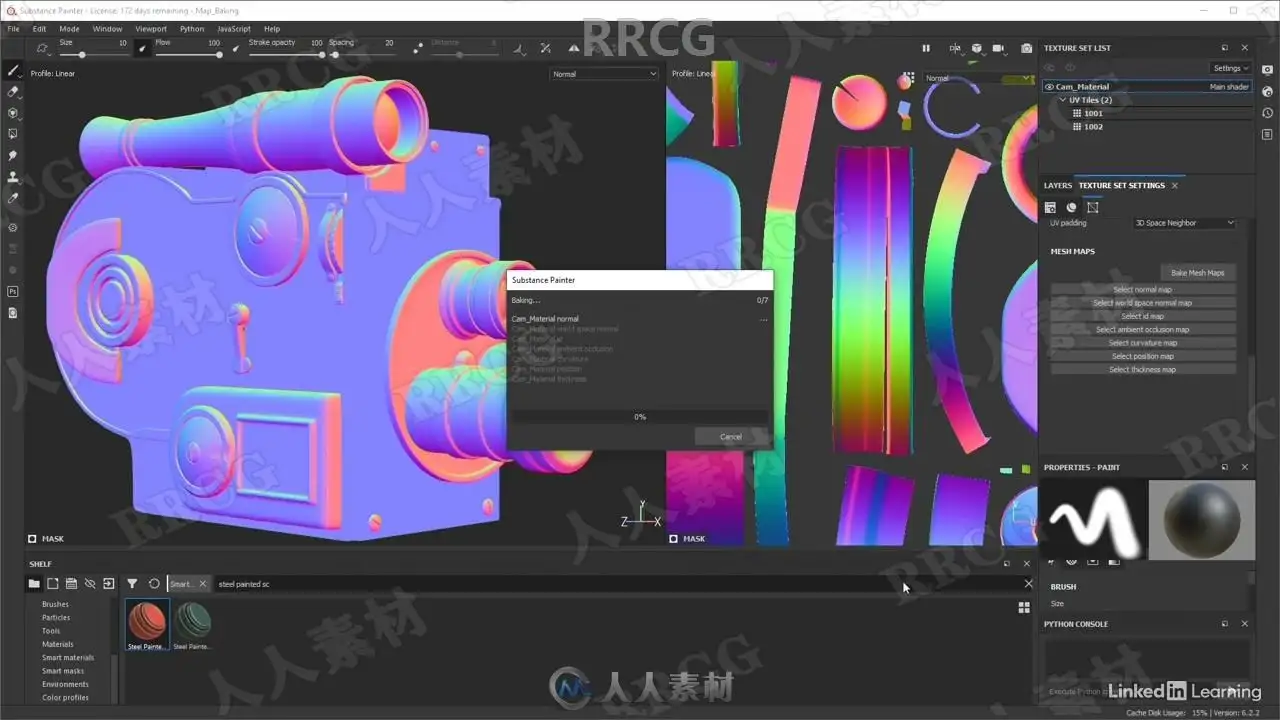Toggle the MASK checkbox in 2D viewport

point(674,538)
